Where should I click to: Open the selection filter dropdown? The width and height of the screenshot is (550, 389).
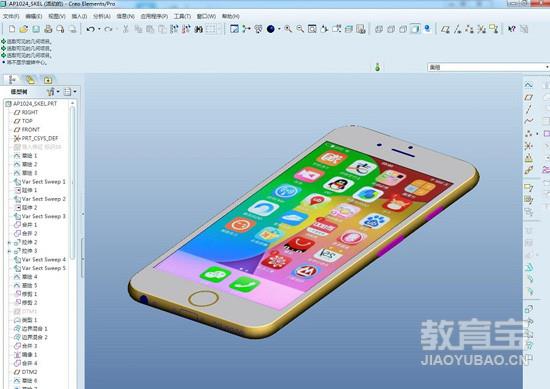pos(488,67)
